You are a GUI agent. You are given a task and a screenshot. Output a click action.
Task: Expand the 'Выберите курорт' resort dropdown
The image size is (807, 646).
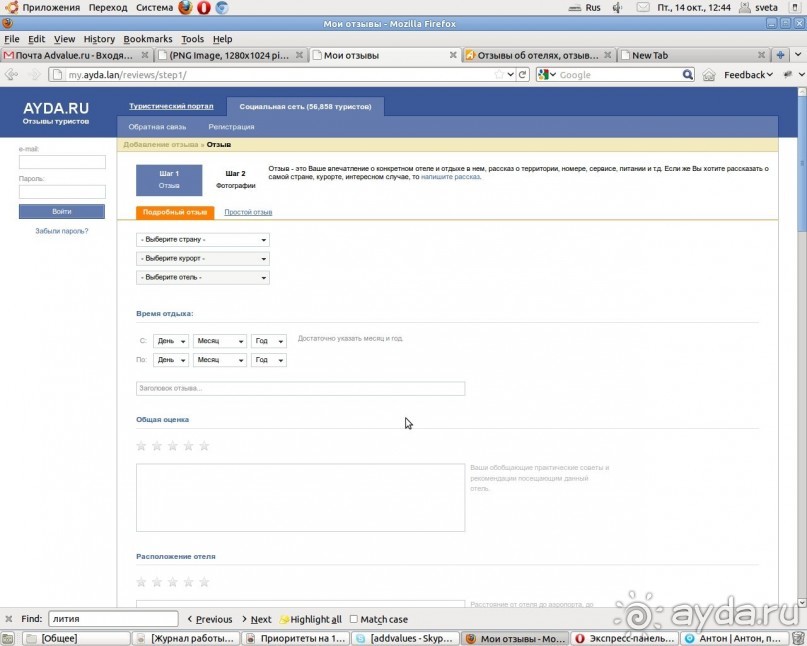(x=203, y=259)
